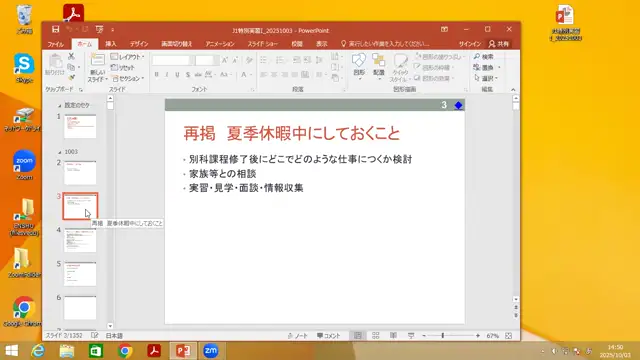Select slide 2 thumbnail
This screenshot has height=360, width=640.
click(80, 173)
